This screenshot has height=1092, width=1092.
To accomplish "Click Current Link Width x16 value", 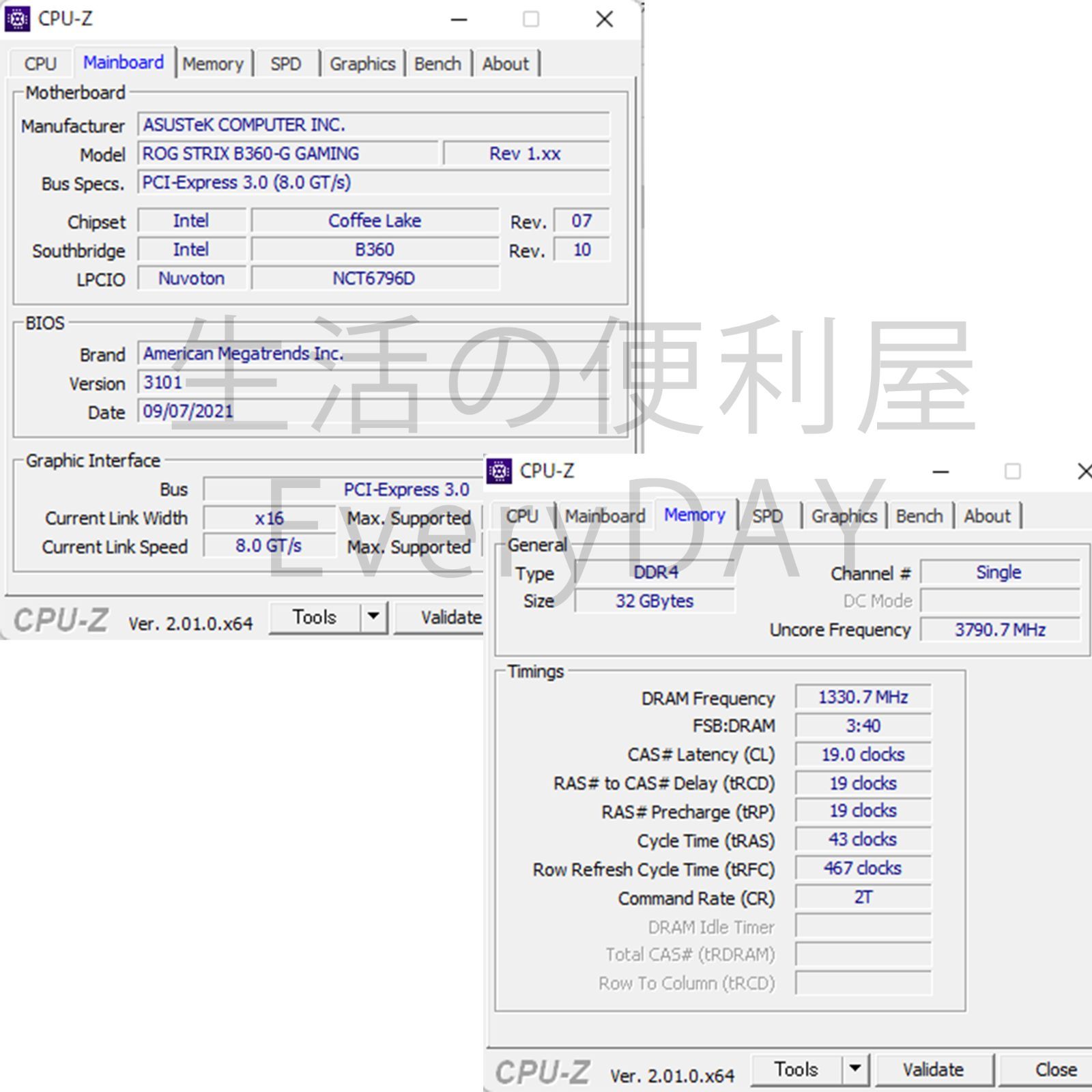I will coord(270,519).
